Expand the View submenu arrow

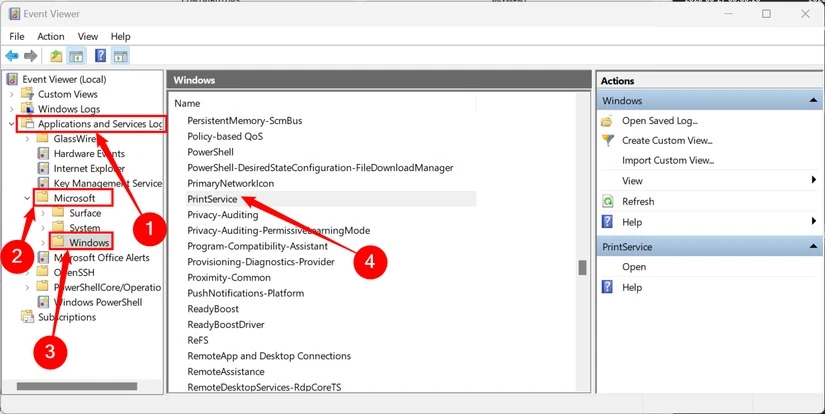[814, 180]
